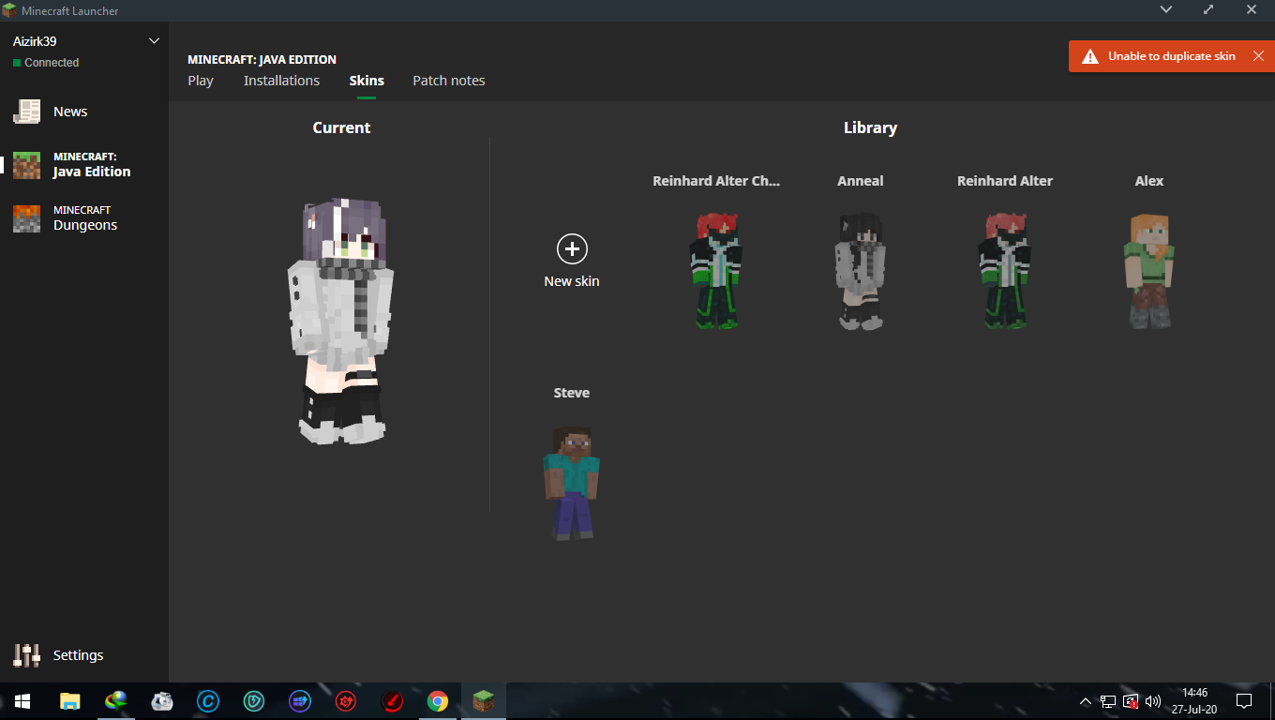Dismiss the 'Unable to duplicate skin' error
This screenshot has width=1275, height=720.
[x=1258, y=56]
